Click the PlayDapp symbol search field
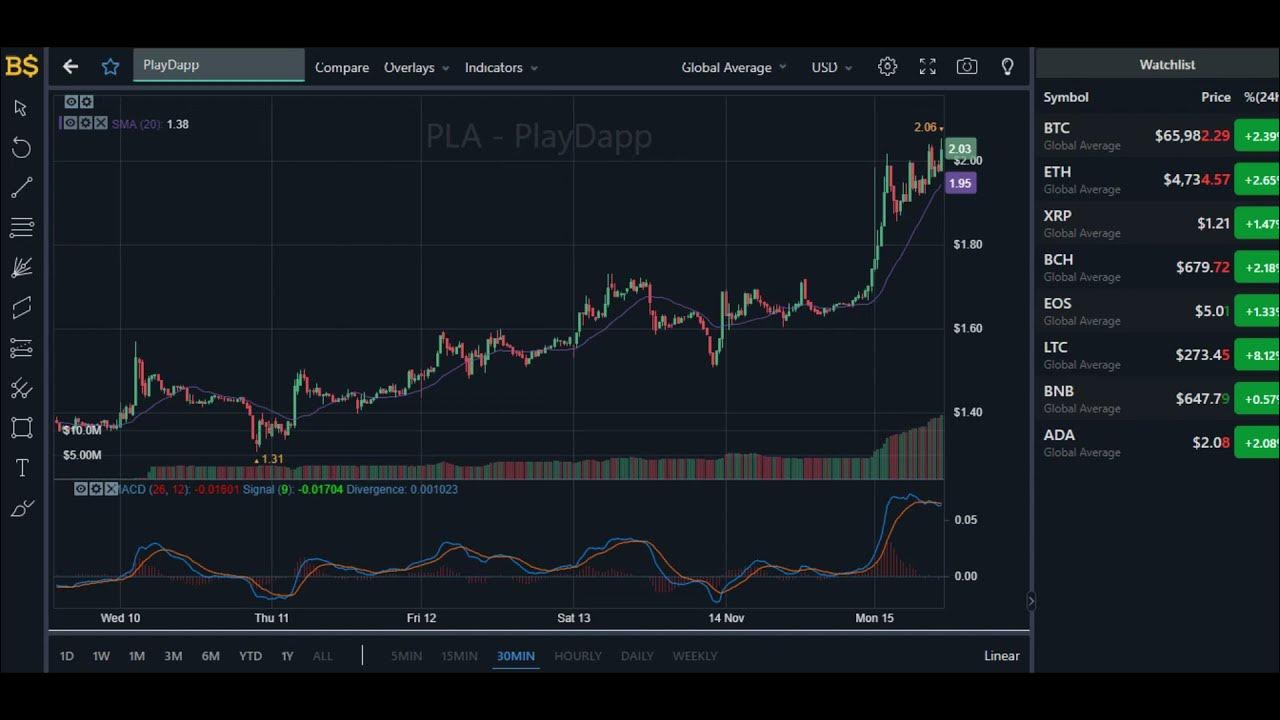The image size is (1280, 720). pos(218,65)
